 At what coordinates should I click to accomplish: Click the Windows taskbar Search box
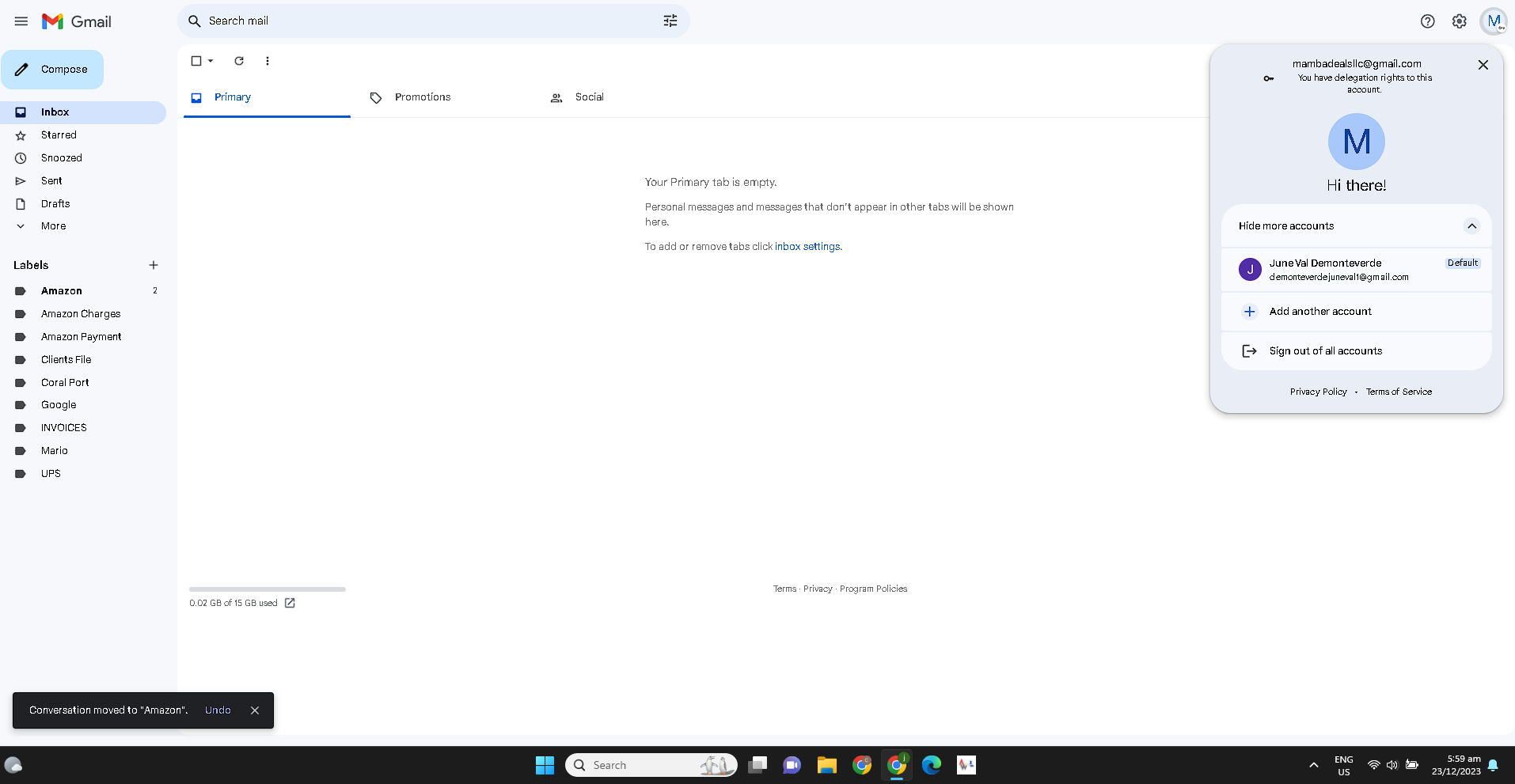tap(651, 765)
